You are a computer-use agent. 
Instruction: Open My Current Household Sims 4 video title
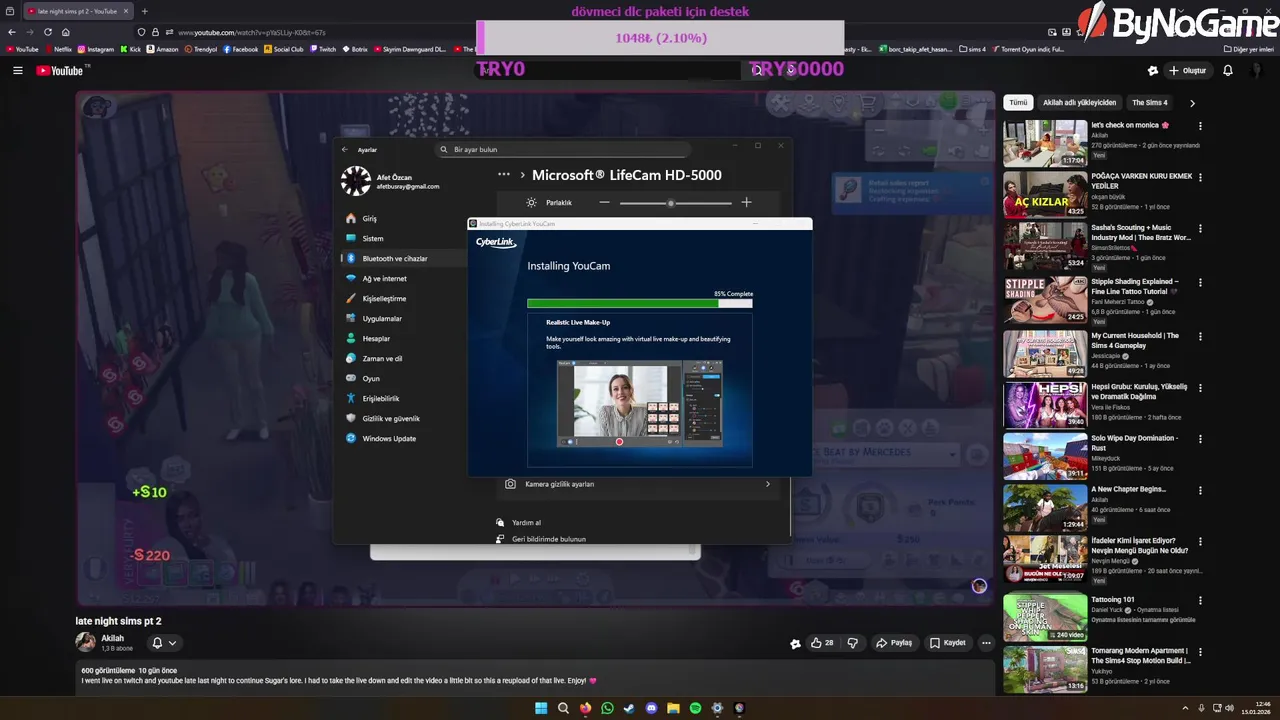(1135, 340)
